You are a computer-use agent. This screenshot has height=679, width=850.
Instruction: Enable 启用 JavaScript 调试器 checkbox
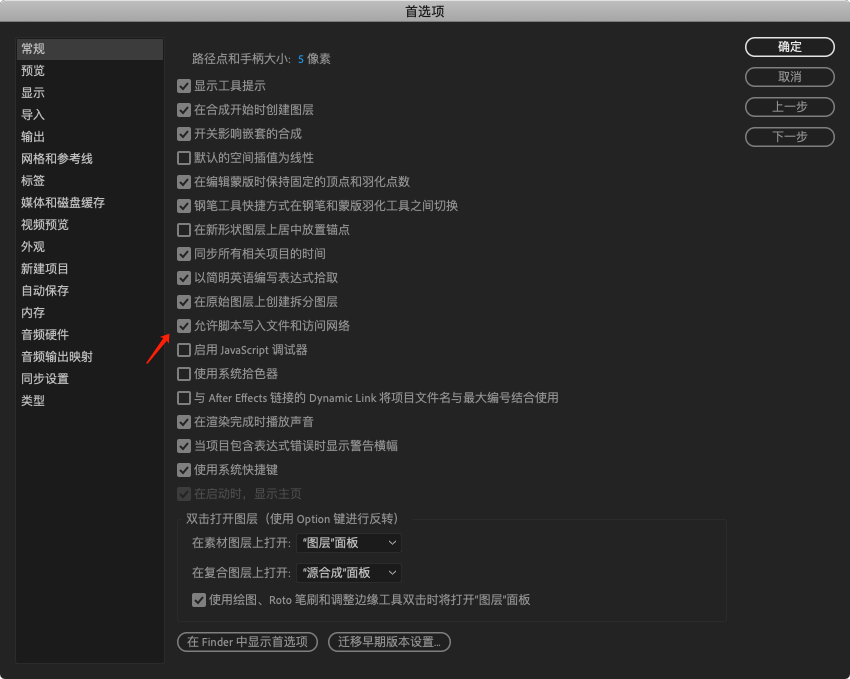pos(184,350)
